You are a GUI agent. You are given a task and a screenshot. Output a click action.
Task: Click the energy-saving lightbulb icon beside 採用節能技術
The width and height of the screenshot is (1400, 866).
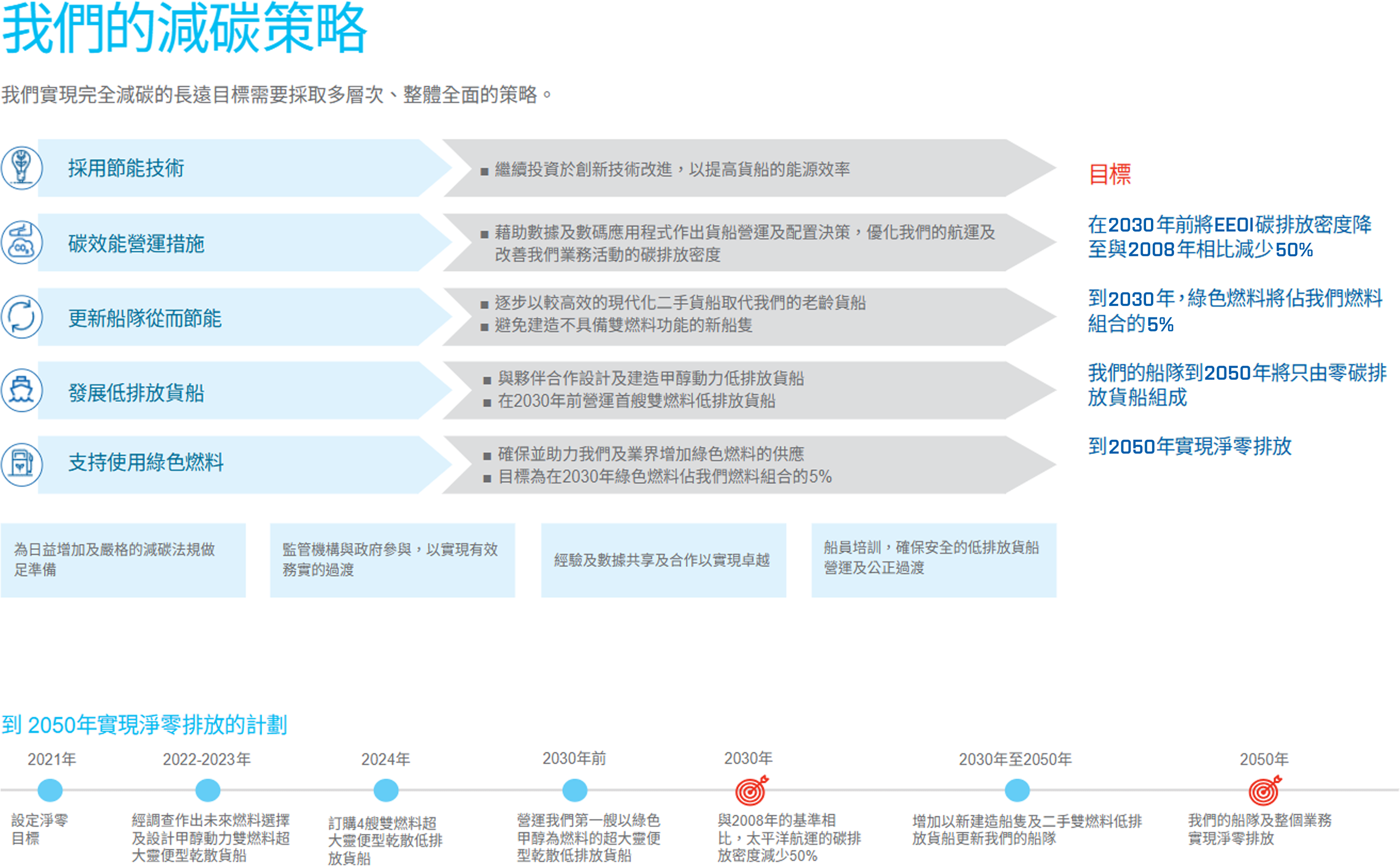pyautogui.click(x=22, y=168)
